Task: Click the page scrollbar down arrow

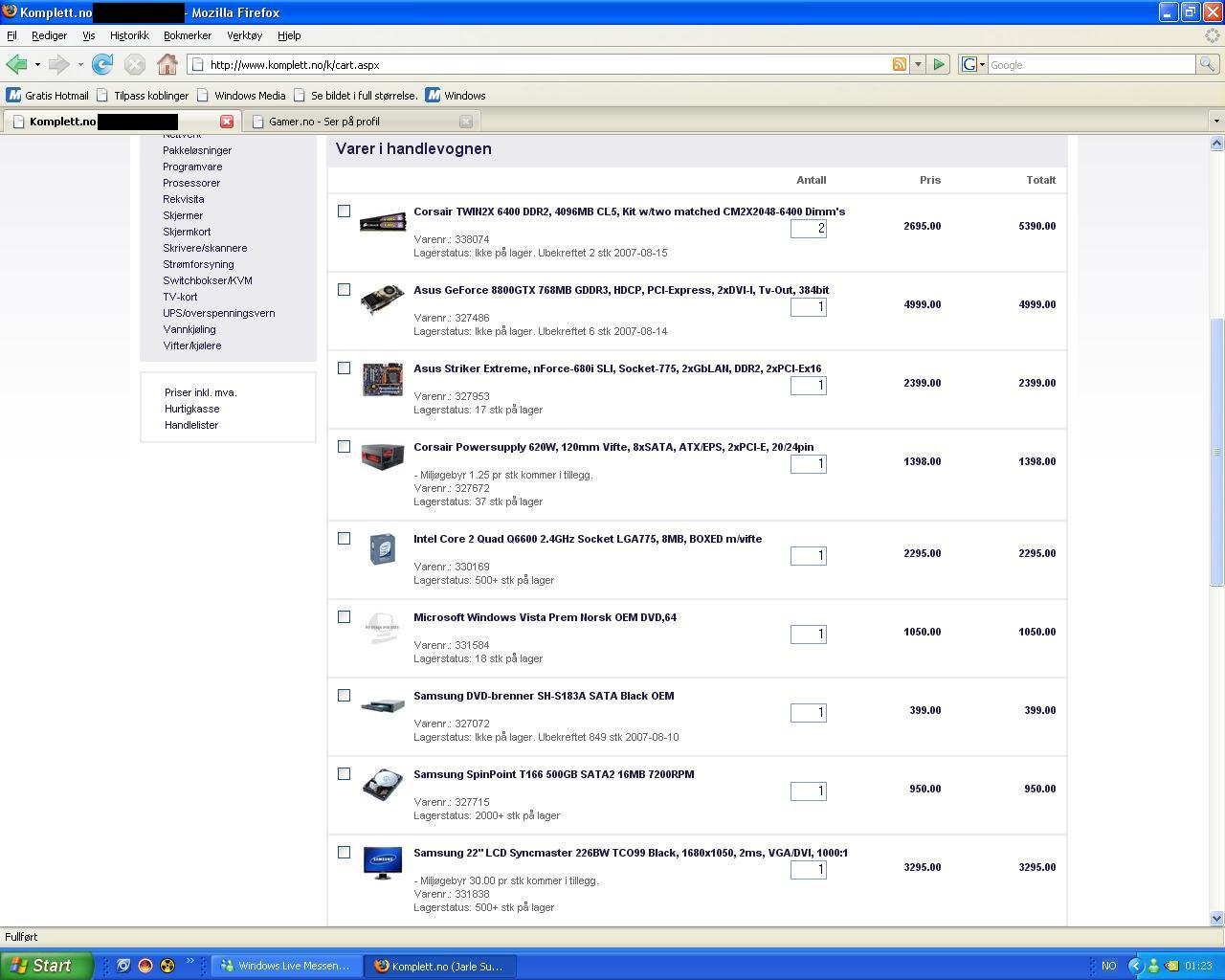Action: click(x=1216, y=918)
